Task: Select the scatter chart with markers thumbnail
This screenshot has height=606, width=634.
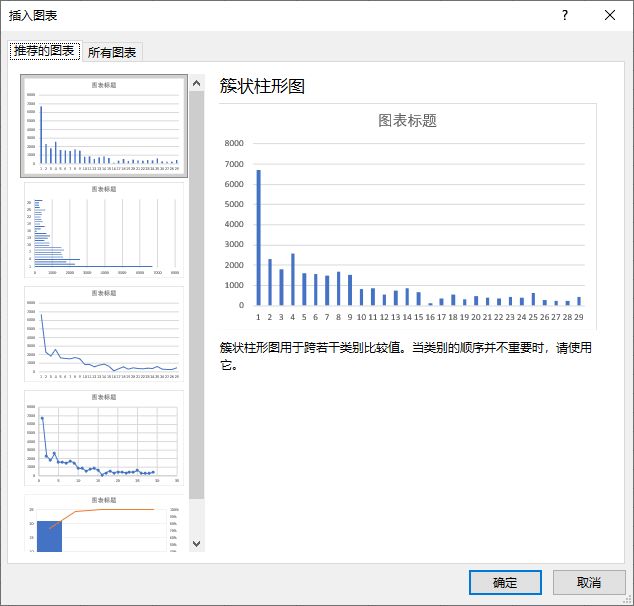Action: (104, 439)
